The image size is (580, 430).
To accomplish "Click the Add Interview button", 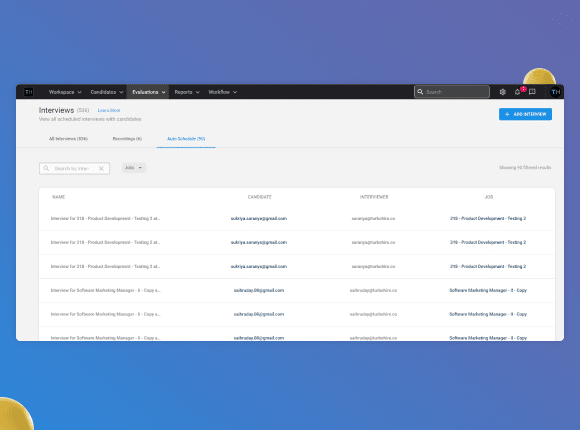I will click(x=525, y=114).
